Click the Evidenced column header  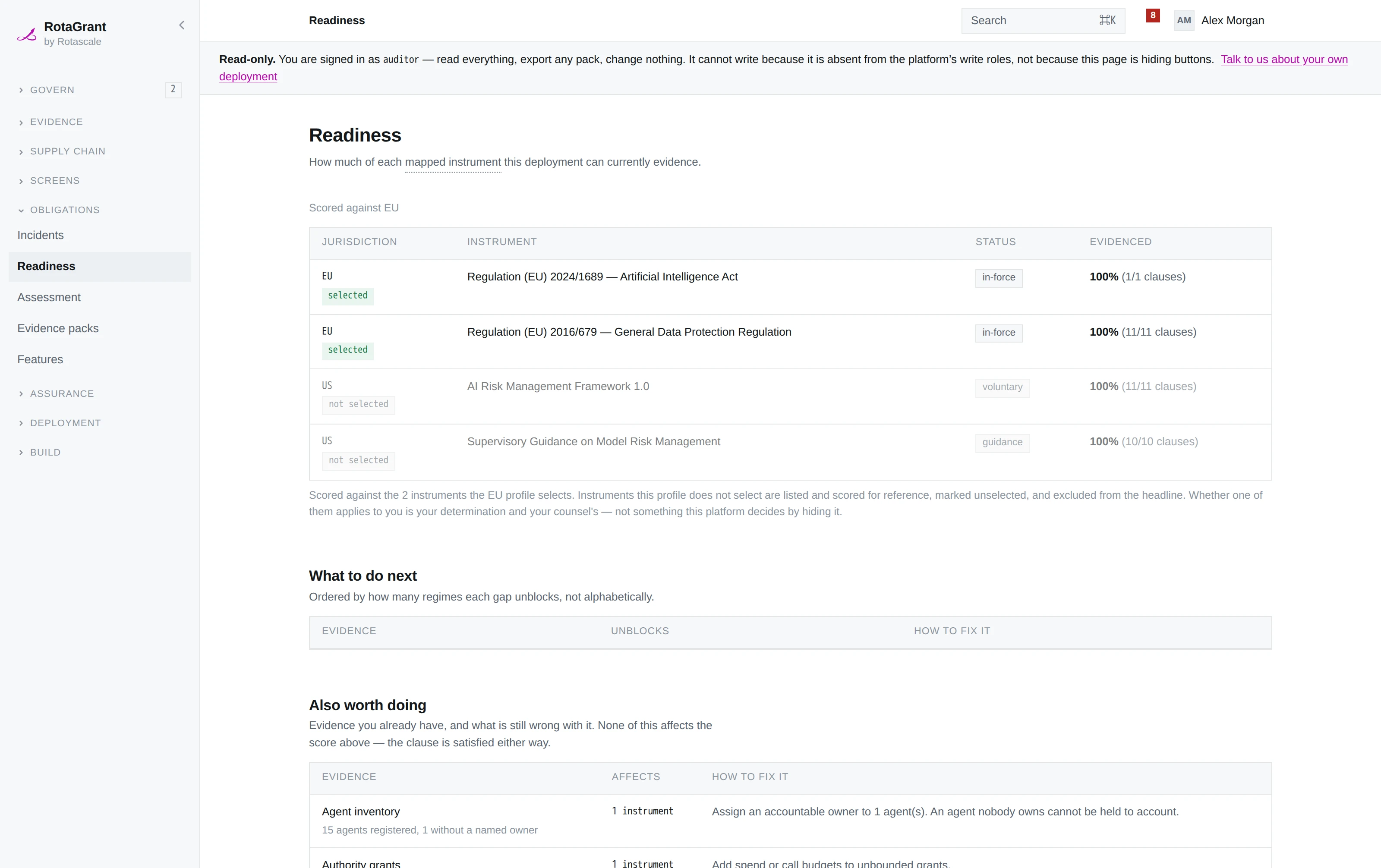tap(1121, 242)
